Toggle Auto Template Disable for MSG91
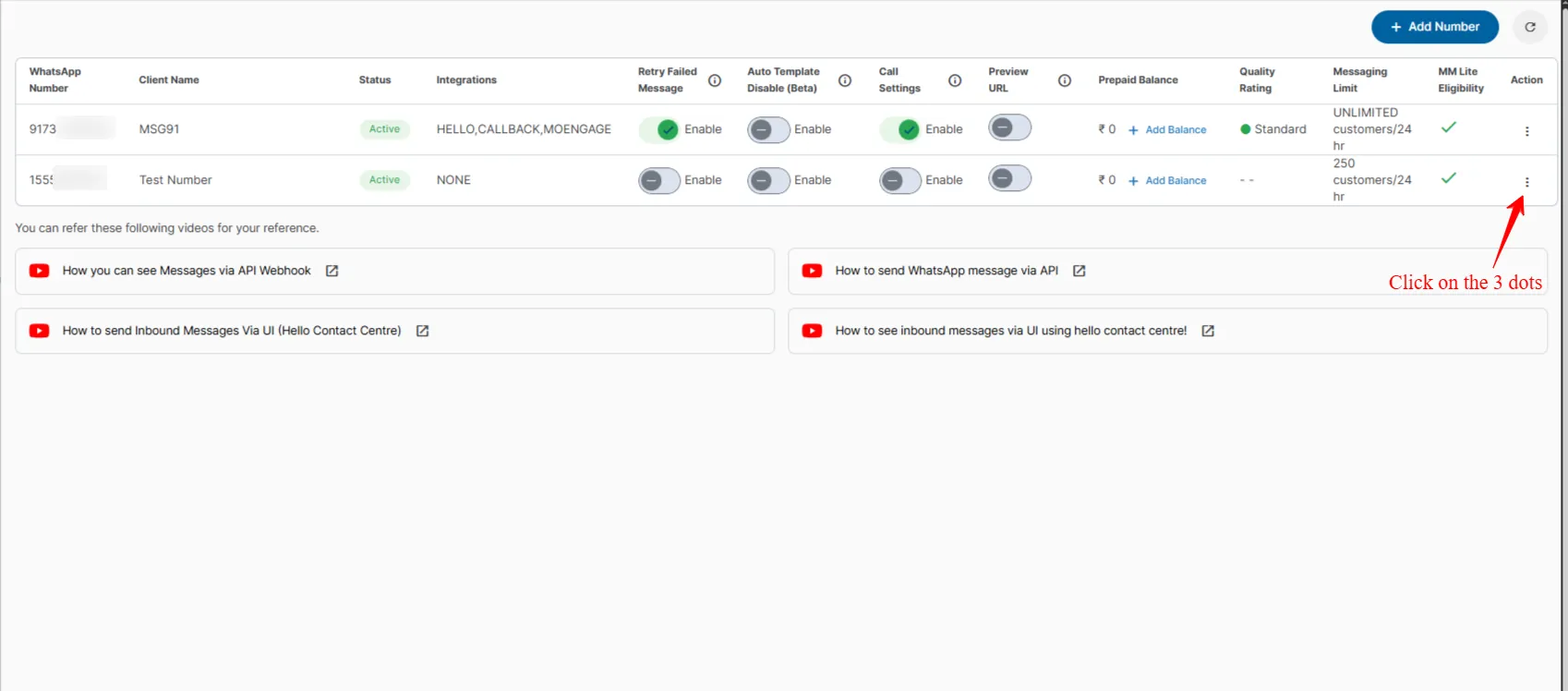 [768, 129]
